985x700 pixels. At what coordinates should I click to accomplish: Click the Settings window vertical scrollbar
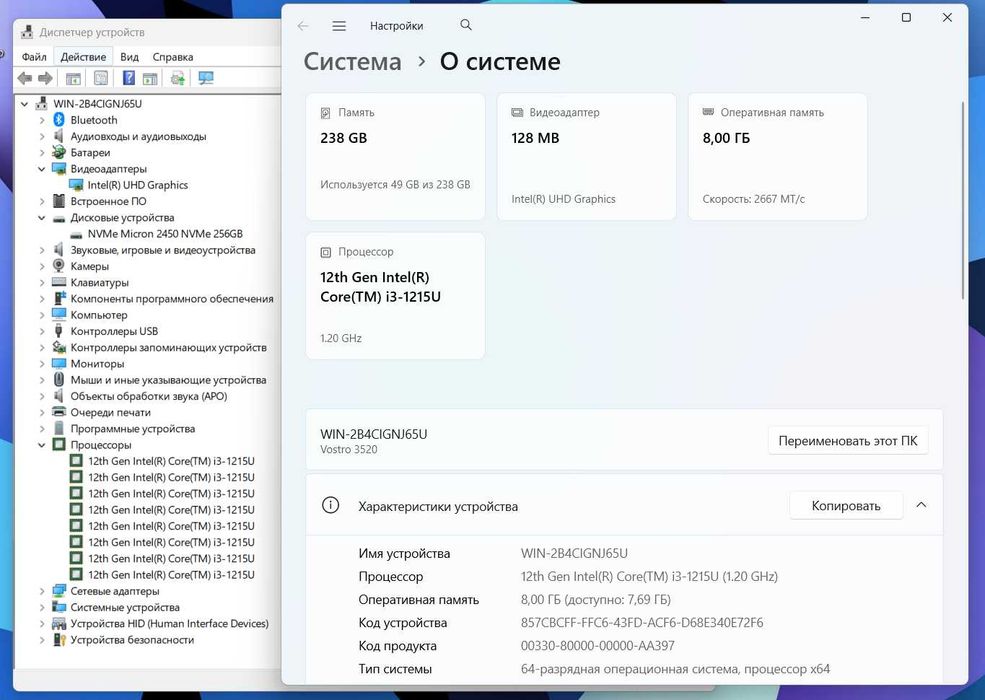coord(962,200)
